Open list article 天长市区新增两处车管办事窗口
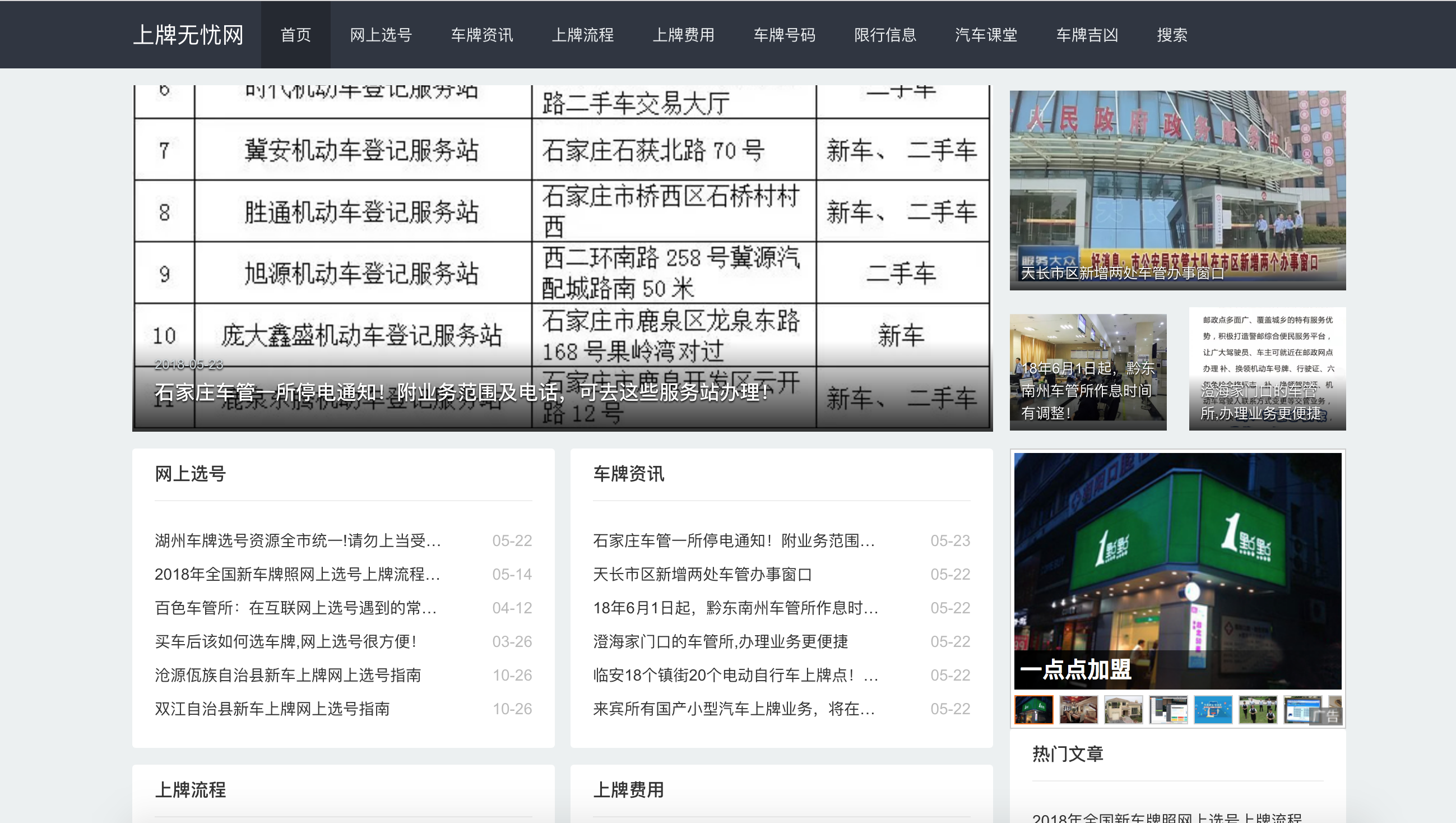Screen dimensions: 1456x823 [703, 574]
